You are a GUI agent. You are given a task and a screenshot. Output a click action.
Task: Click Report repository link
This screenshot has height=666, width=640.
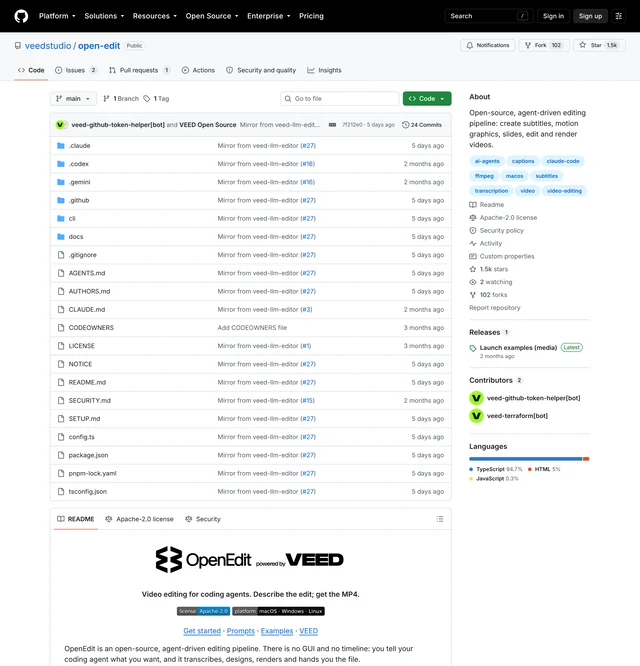pos(495,308)
